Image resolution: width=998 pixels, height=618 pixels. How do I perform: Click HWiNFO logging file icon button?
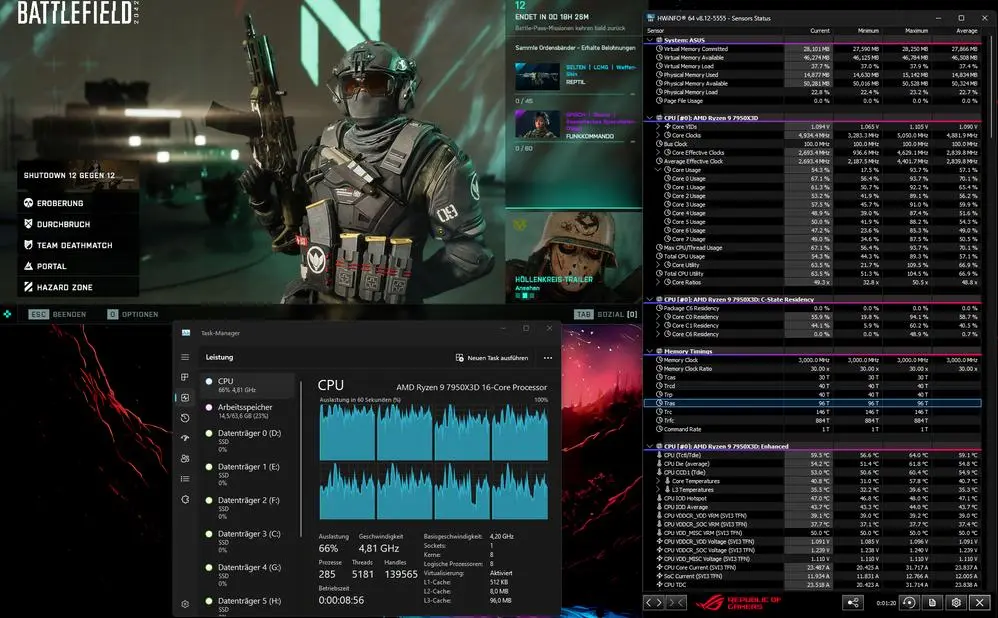coord(932,602)
